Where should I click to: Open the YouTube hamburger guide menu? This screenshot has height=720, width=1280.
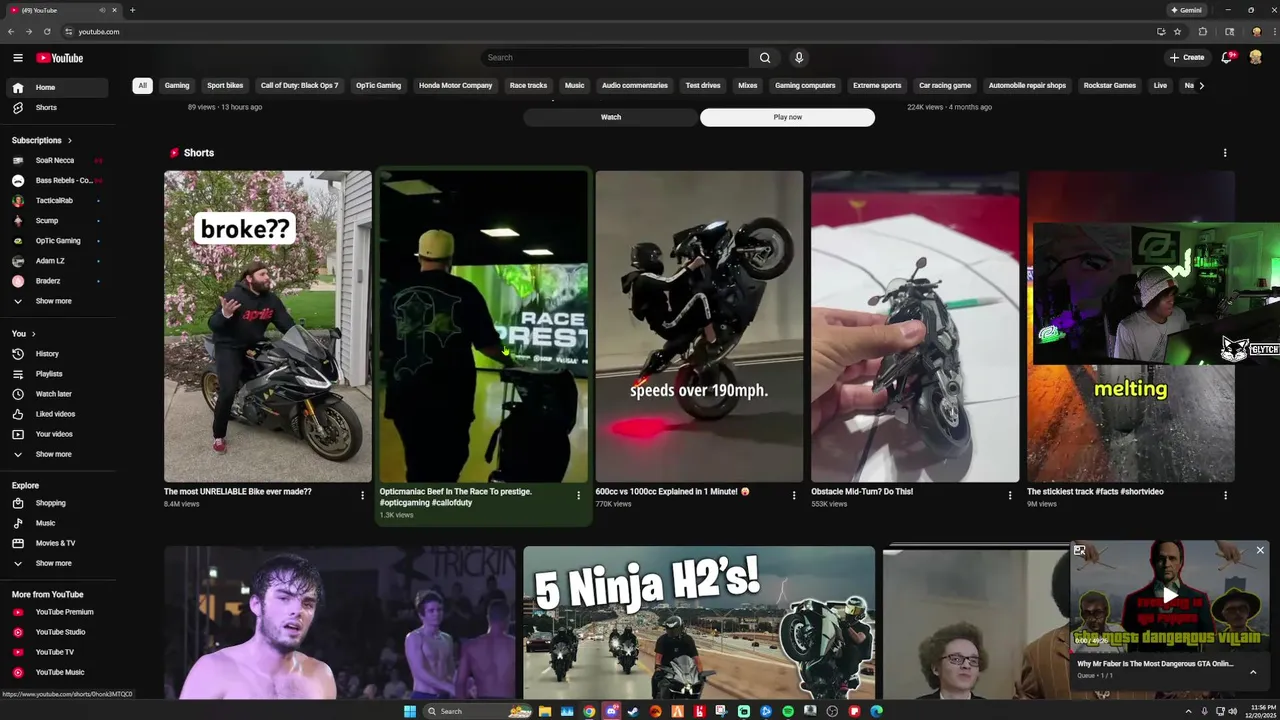point(17,58)
